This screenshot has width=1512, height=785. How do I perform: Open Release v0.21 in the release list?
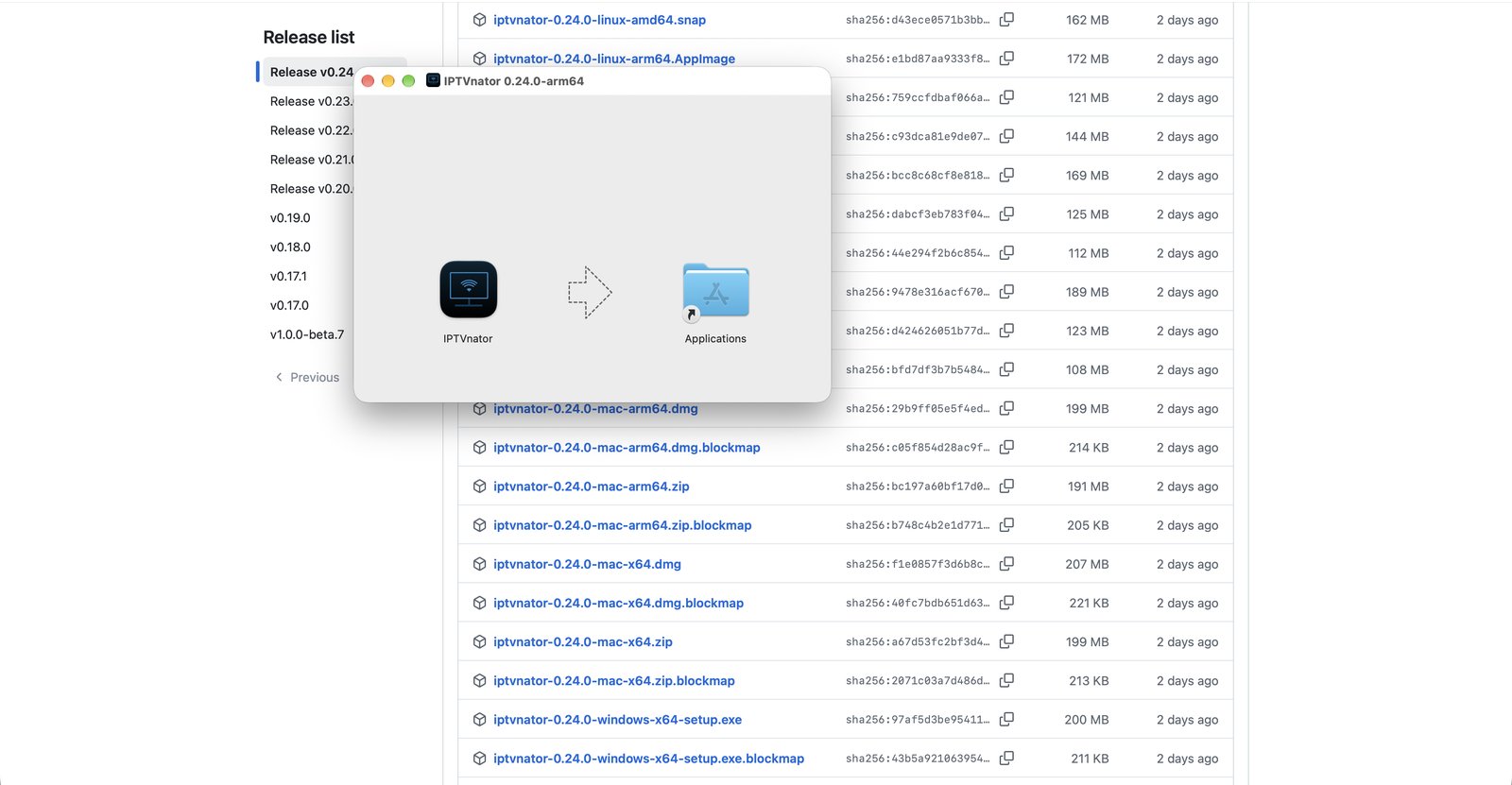point(311,160)
